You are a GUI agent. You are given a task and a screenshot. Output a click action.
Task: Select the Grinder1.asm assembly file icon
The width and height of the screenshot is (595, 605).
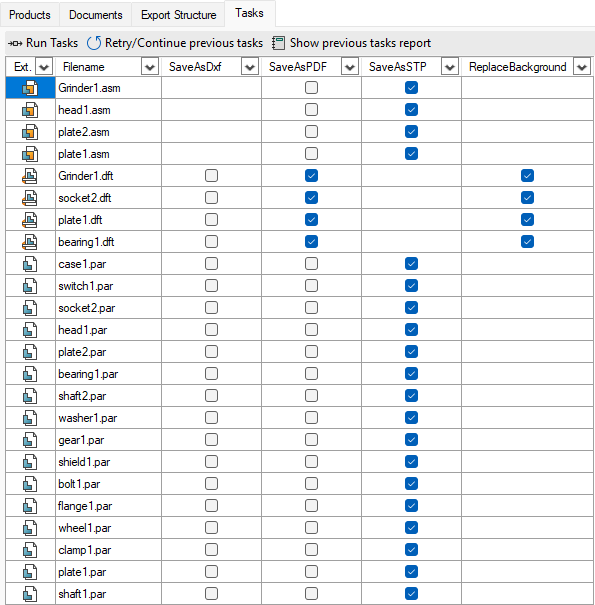point(30,88)
